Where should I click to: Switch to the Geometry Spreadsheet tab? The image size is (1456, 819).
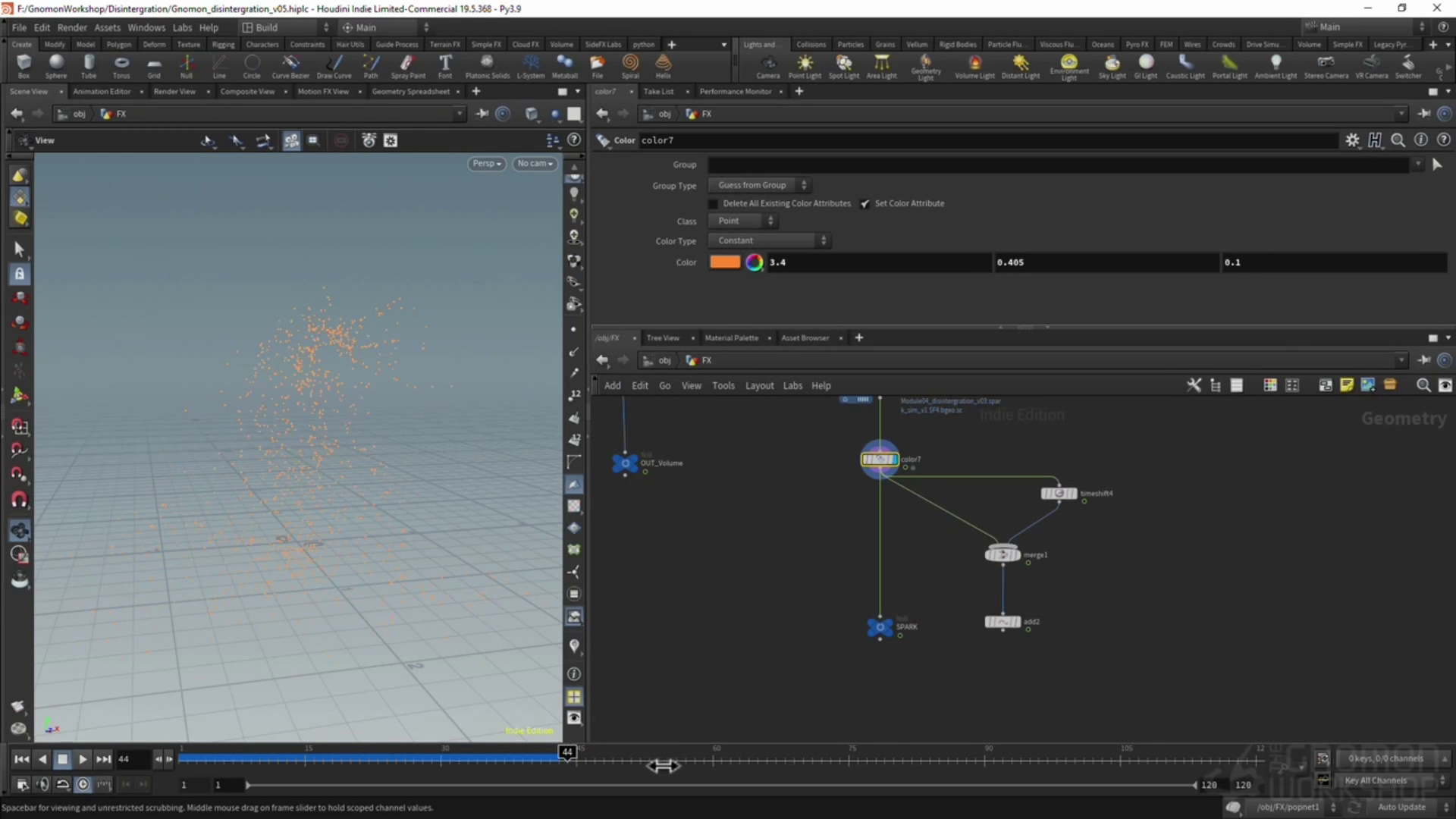click(410, 92)
